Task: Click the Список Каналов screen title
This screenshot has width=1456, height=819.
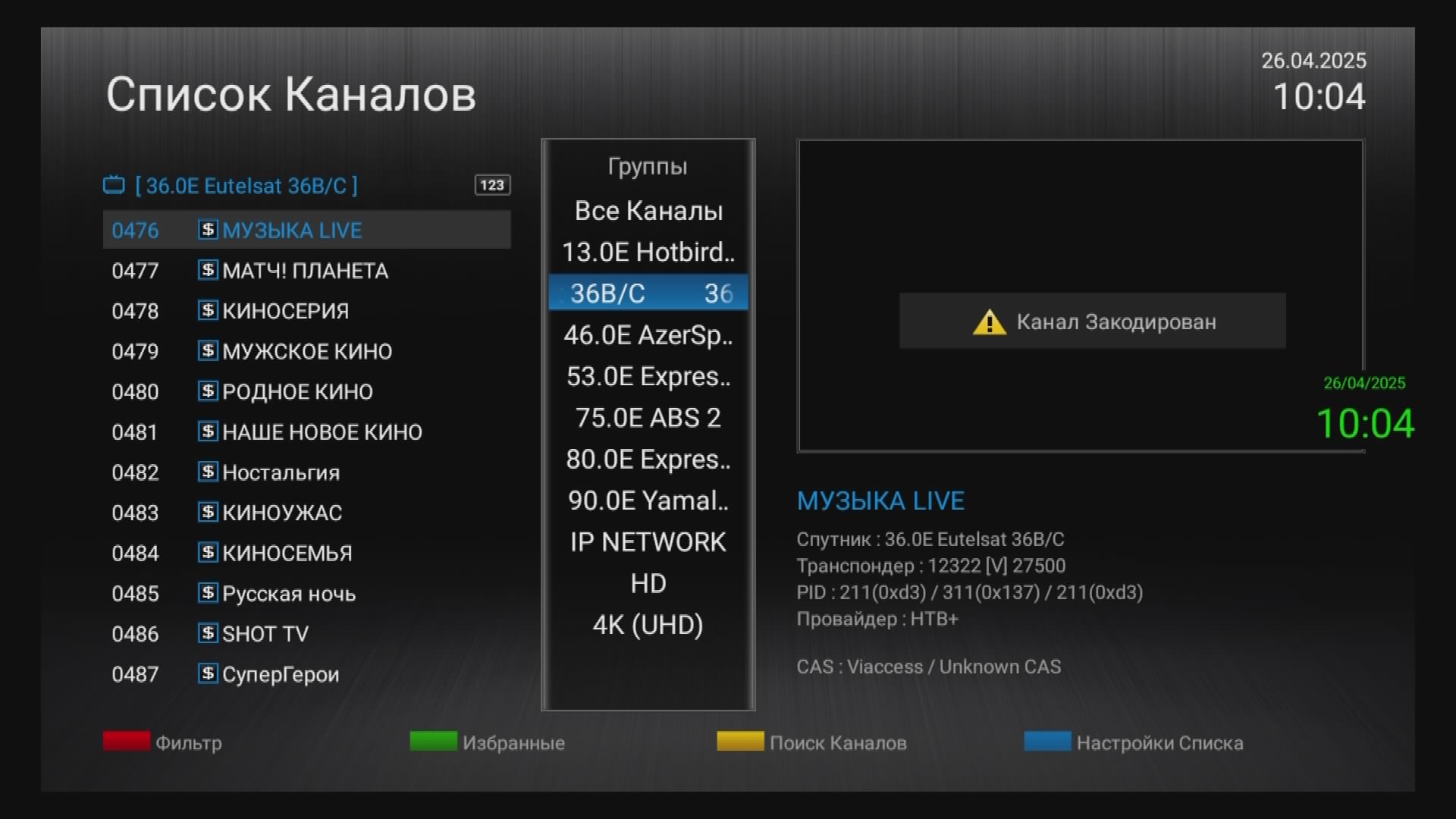Action: tap(291, 94)
